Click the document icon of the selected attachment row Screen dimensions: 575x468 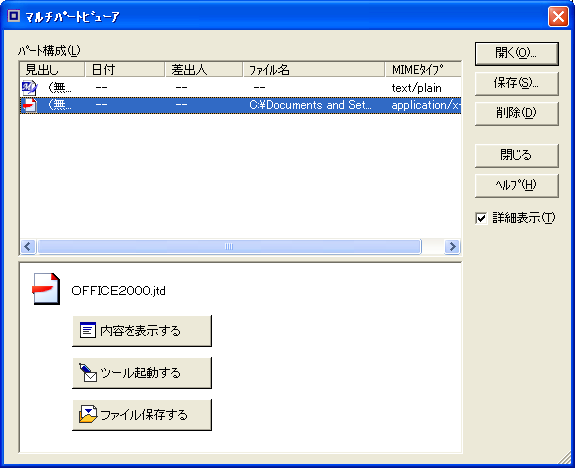[29, 105]
